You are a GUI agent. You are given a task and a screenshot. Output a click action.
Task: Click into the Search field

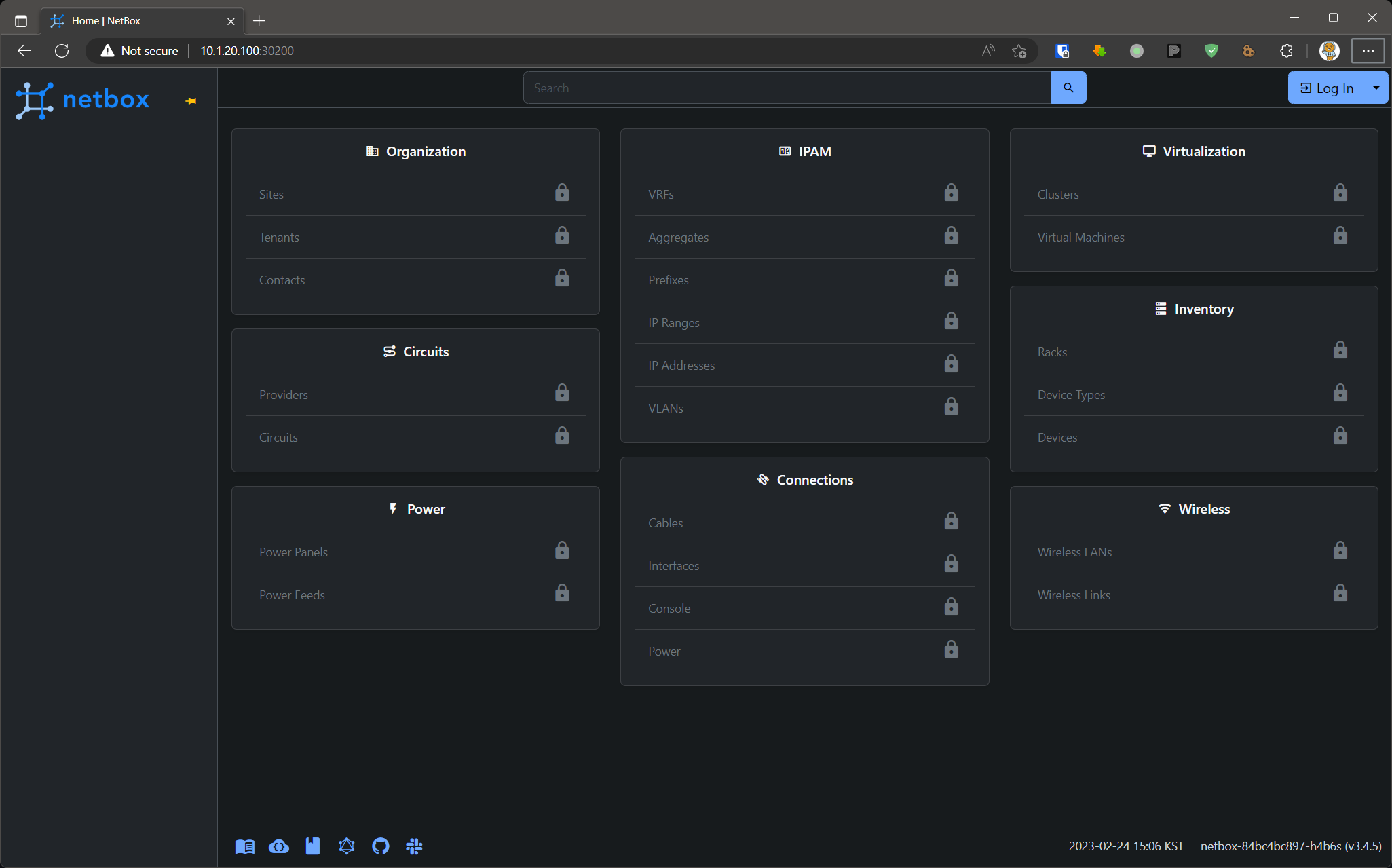point(787,88)
